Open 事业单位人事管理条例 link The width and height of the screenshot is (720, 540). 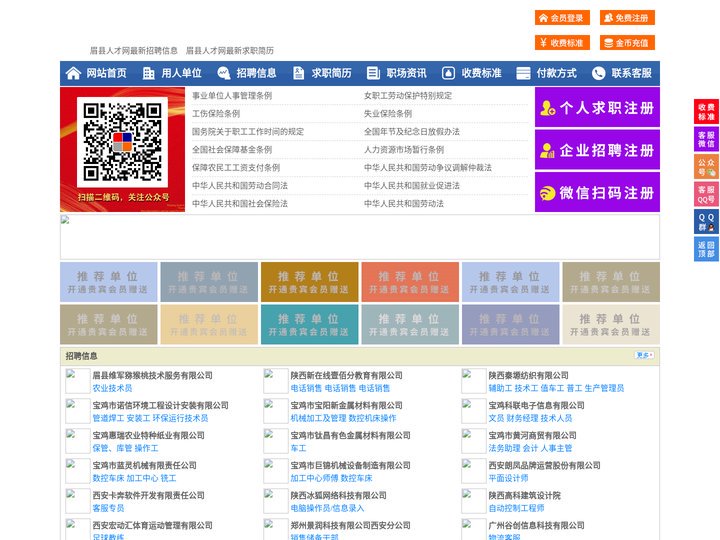(x=232, y=96)
